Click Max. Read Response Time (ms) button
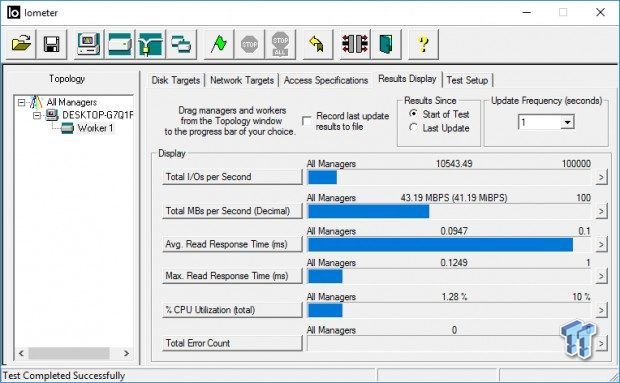Screen dimensions: 620x383 [232, 276]
